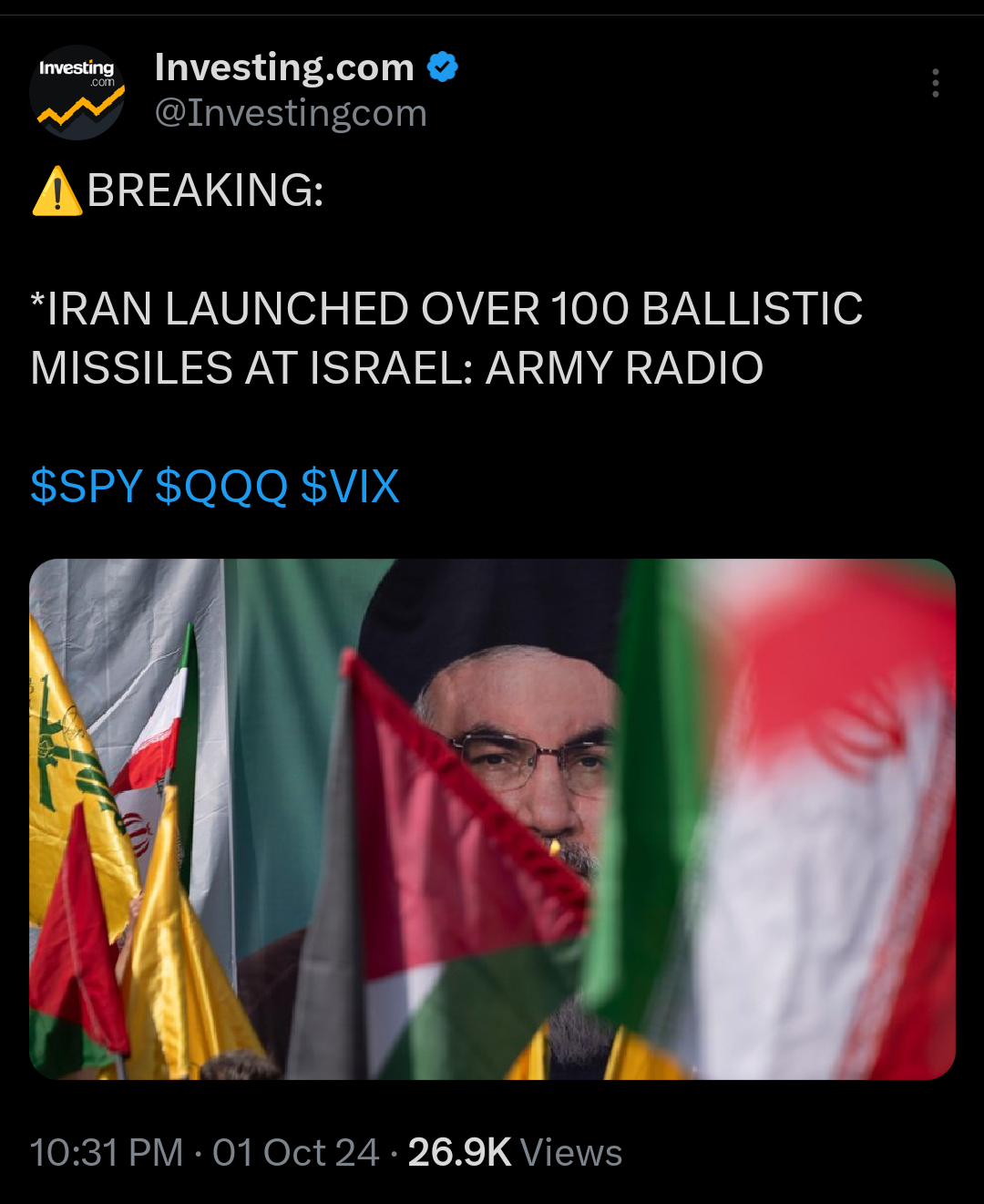Open the $QQQ cashtag
This screenshot has height=1204, width=984.
(x=221, y=486)
